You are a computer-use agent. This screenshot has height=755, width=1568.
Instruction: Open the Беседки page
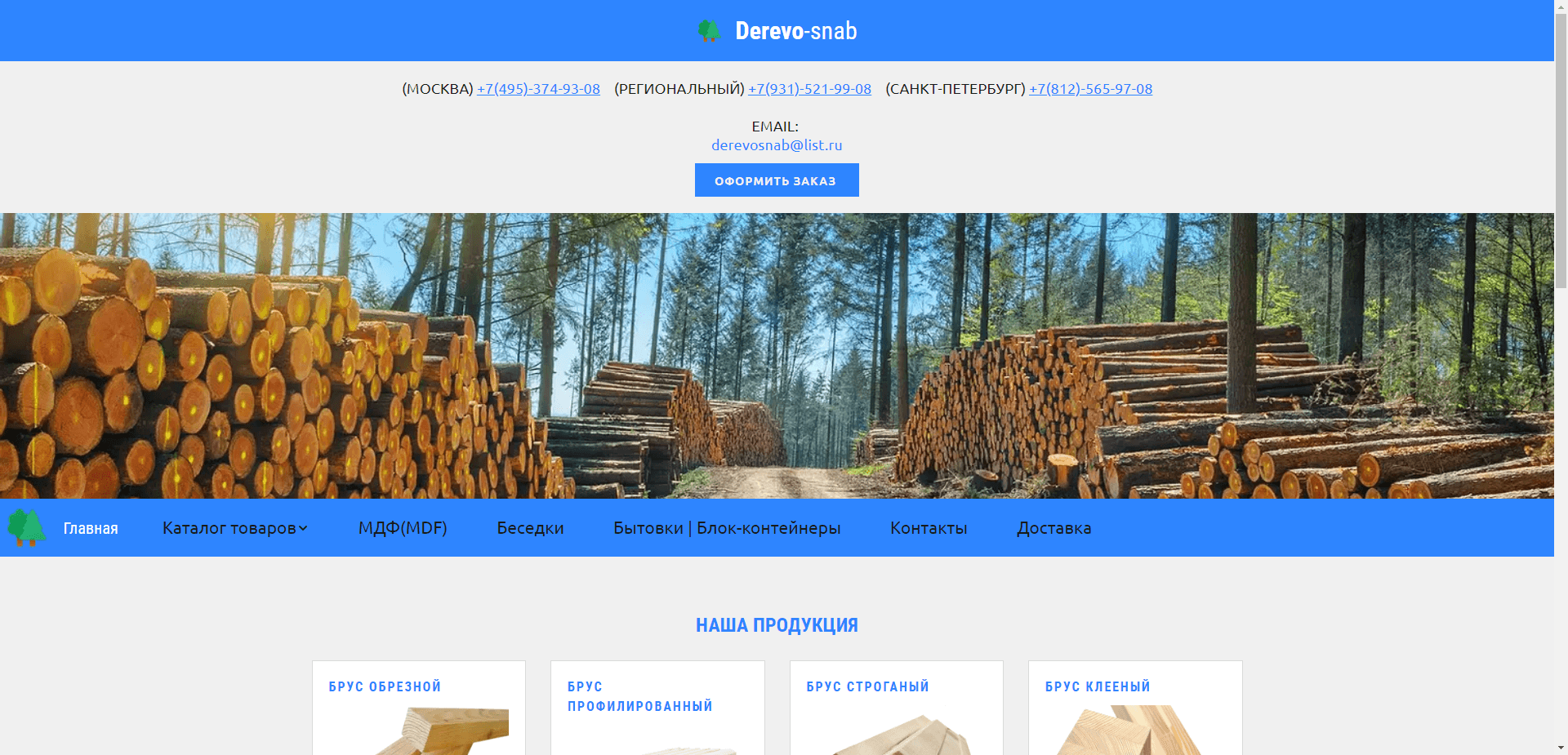click(x=530, y=528)
